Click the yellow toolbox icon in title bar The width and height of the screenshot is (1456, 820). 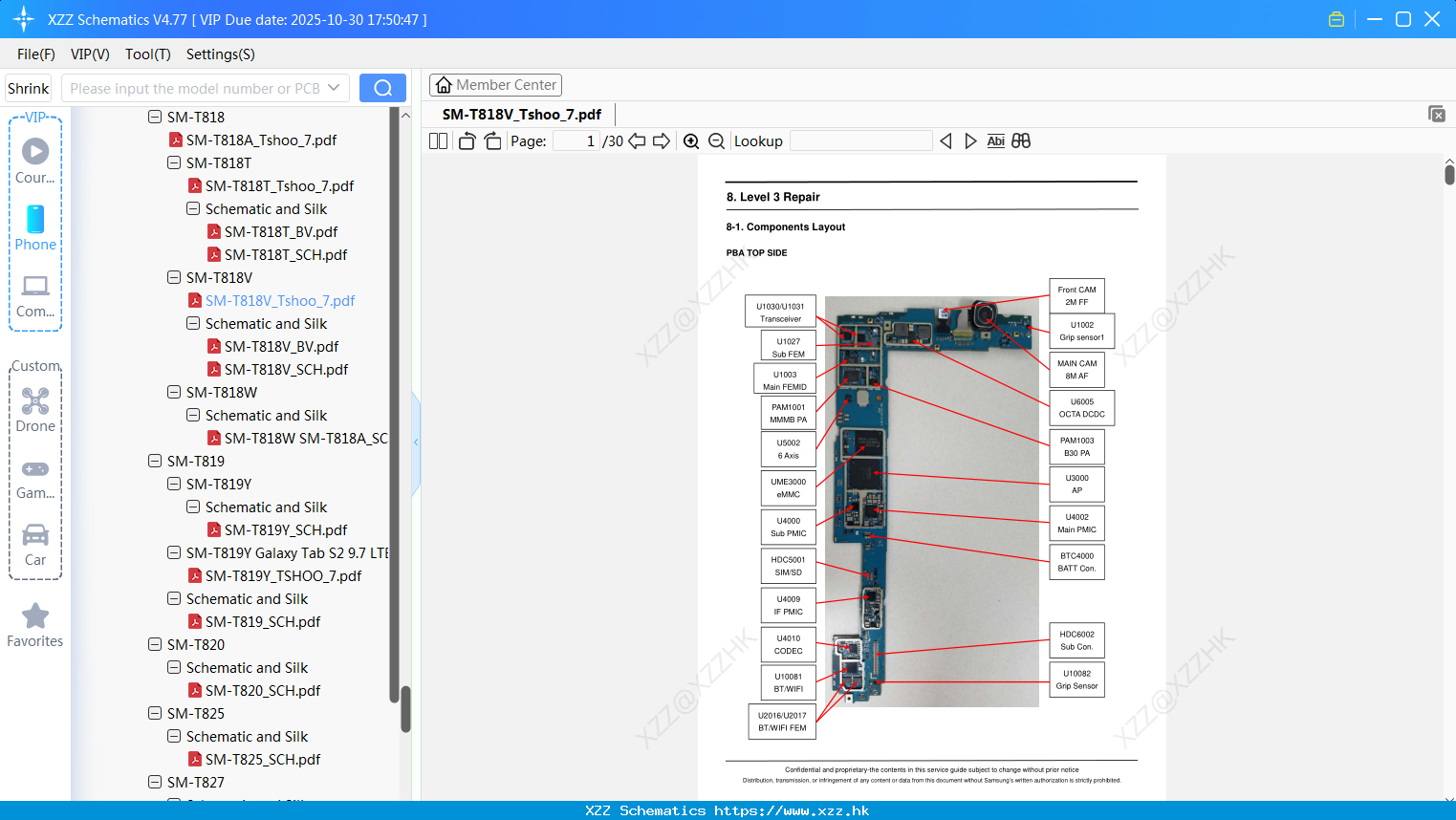pyautogui.click(x=1336, y=19)
